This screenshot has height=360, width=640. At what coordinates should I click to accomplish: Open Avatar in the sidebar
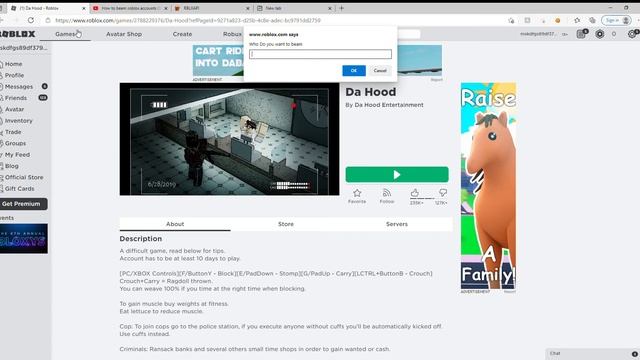coord(14,109)
